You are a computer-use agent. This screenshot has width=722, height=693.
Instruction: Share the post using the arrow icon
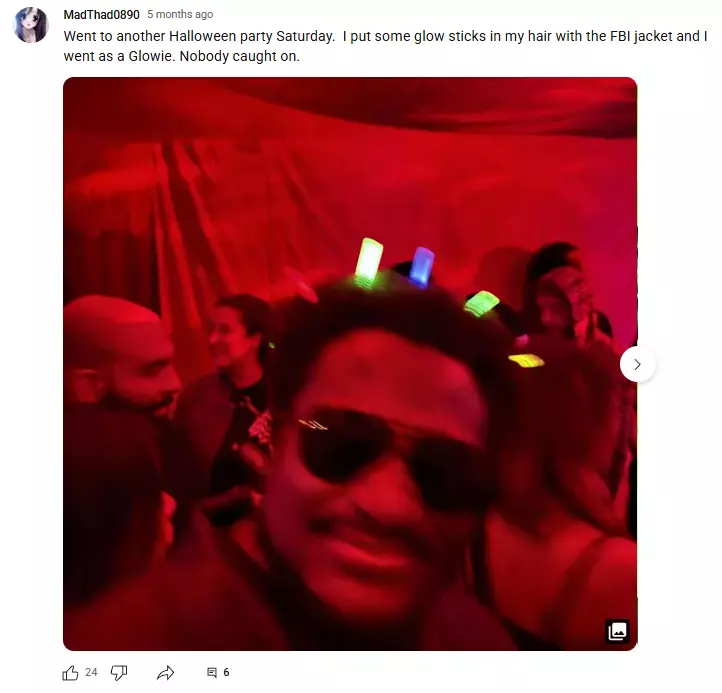tap(165, 673)
